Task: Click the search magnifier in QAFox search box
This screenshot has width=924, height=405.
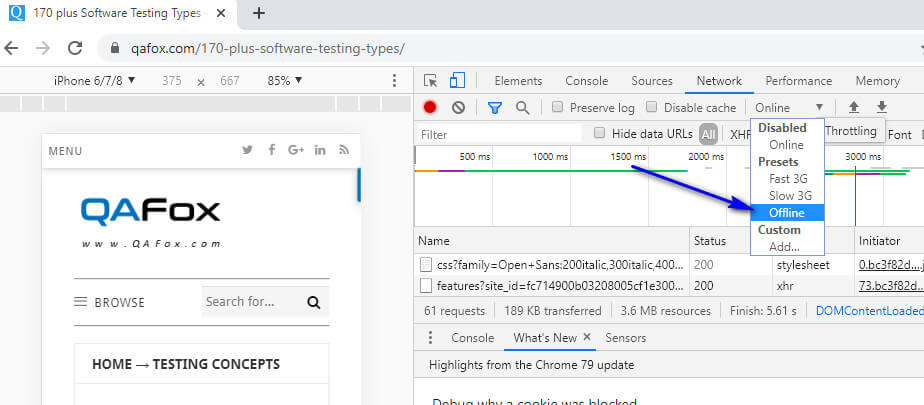Action: (x=314, y=302)
